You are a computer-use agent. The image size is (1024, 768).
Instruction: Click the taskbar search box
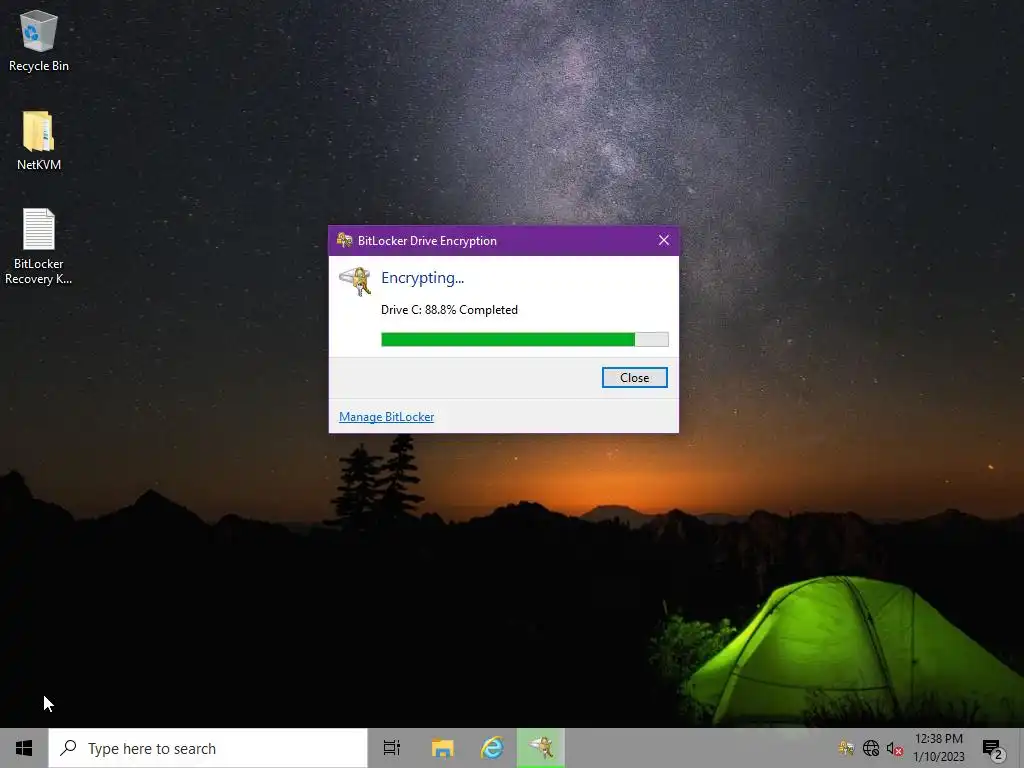point(208,748)
